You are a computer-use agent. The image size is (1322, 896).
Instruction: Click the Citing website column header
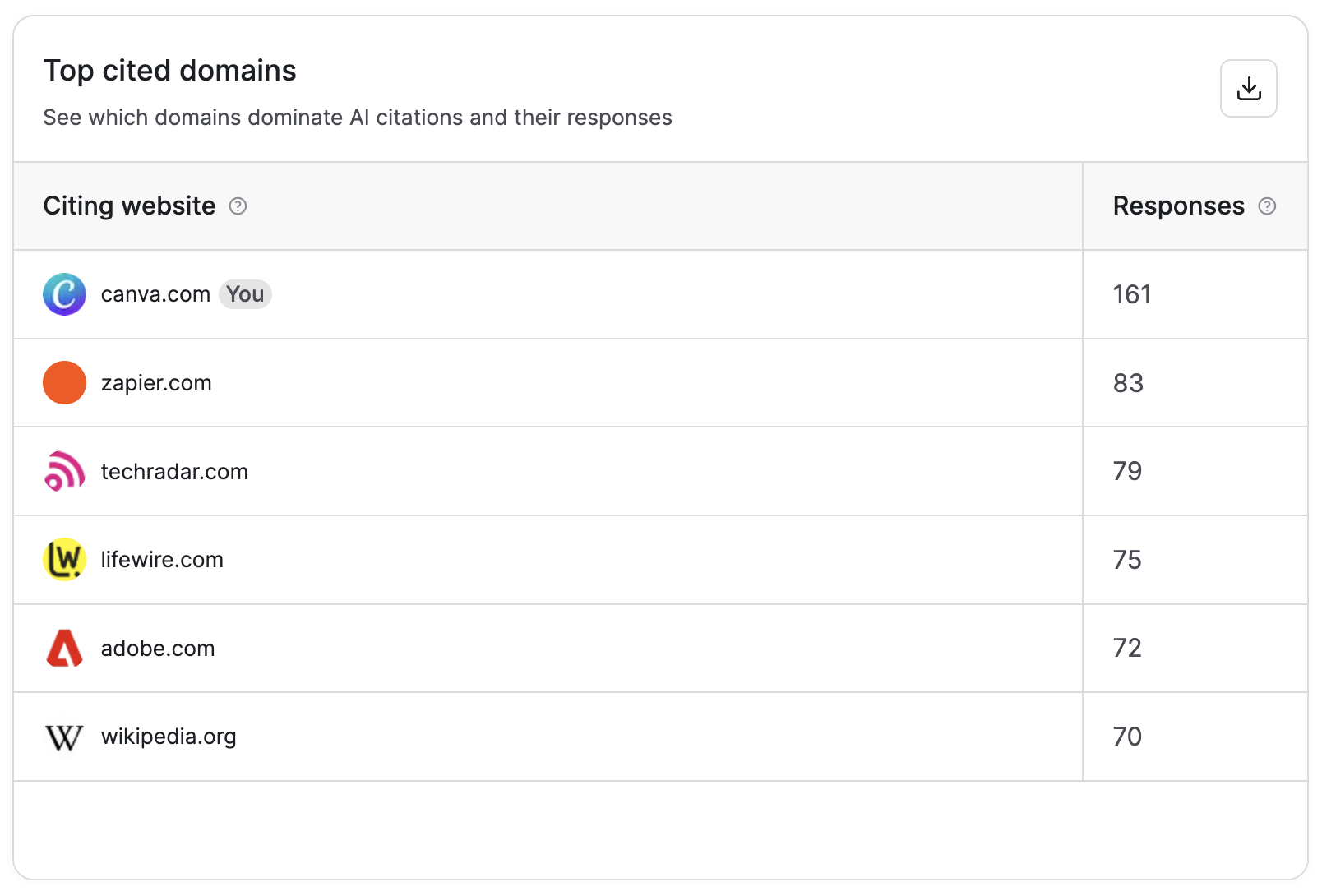point(129,206)
